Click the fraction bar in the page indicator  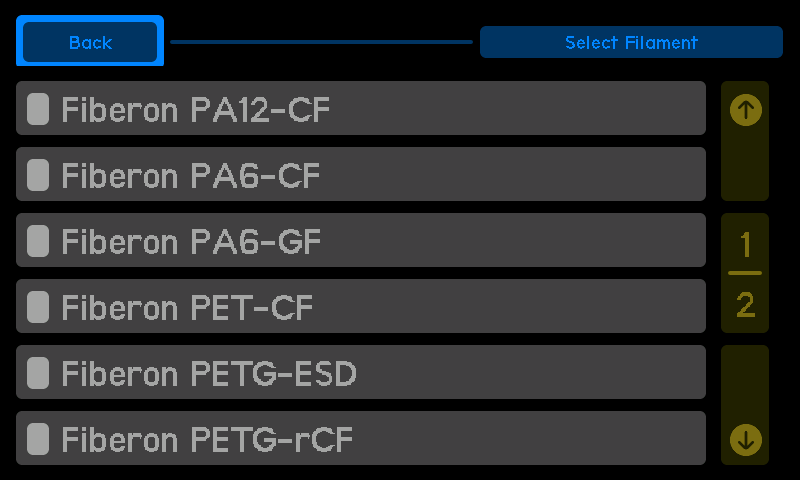point(745,273)
